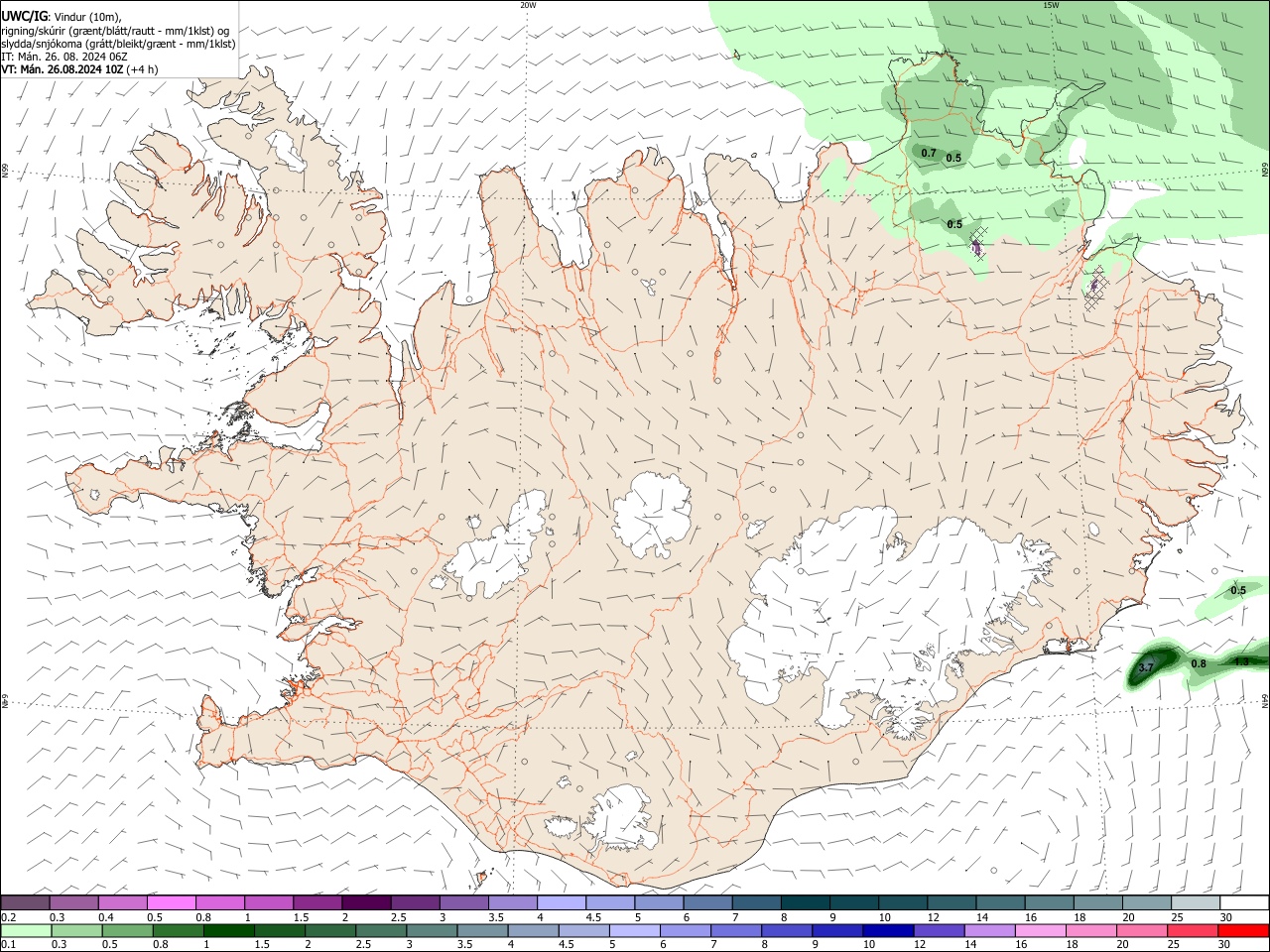Click the '30' label under the upper legend
This screenshot has width=1270, height=952.
point(1225,917)
